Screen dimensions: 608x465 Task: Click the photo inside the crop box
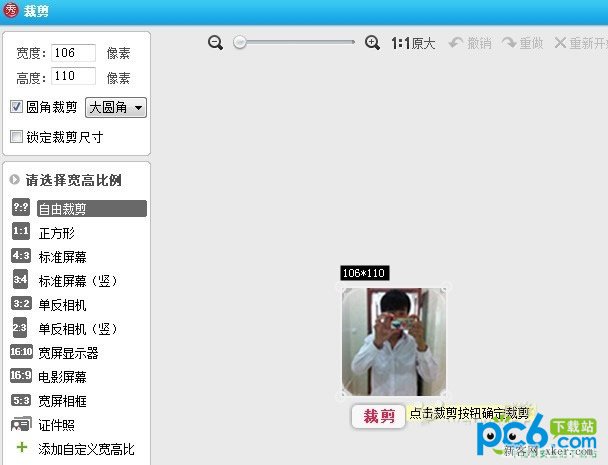(394, 342)
